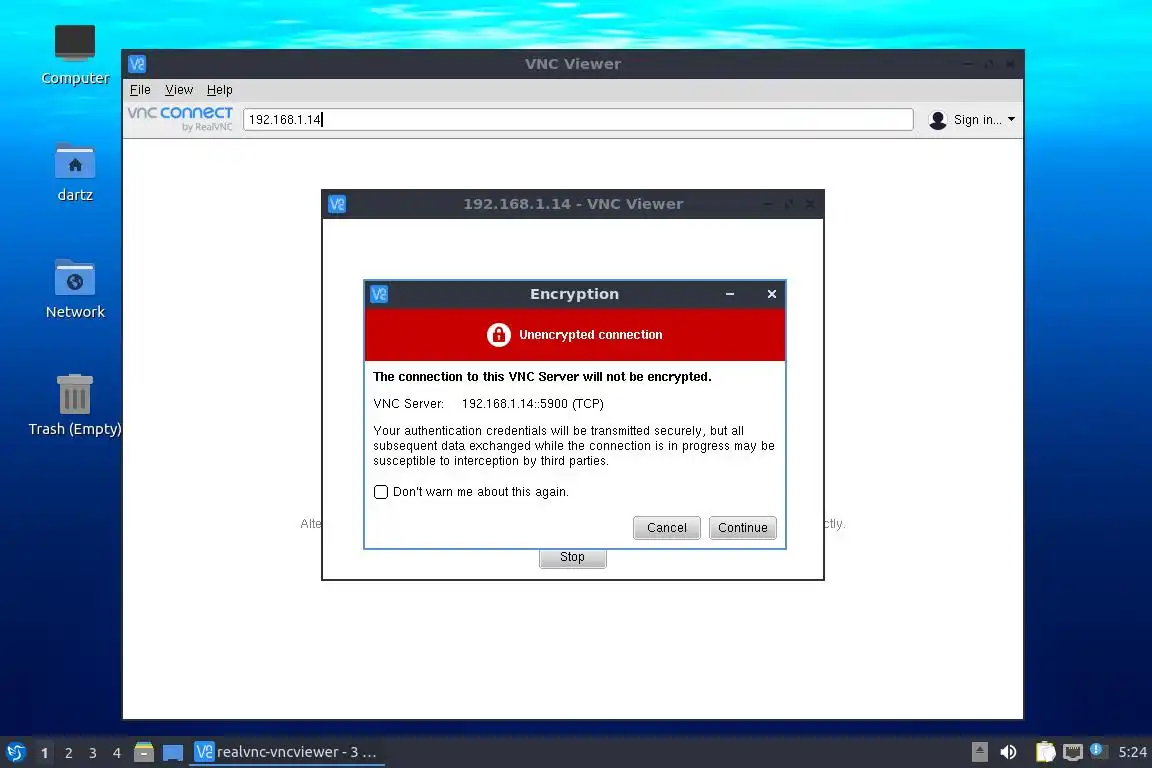Viewport: 1152px width, 768px height.
Task: Open the View menu
Action: [x=179, y=90]
